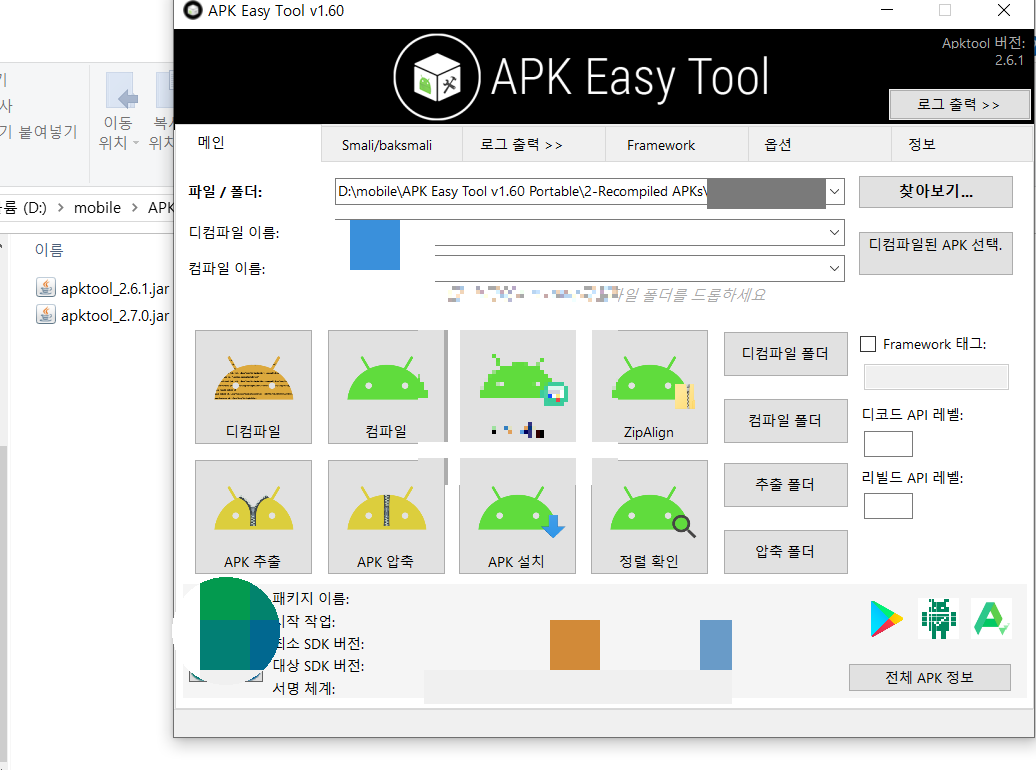Click the 이동 위치 move-to icon in Explorer ribbon
This screenshot has width=1036, height=770.
(x=122, y=93)
